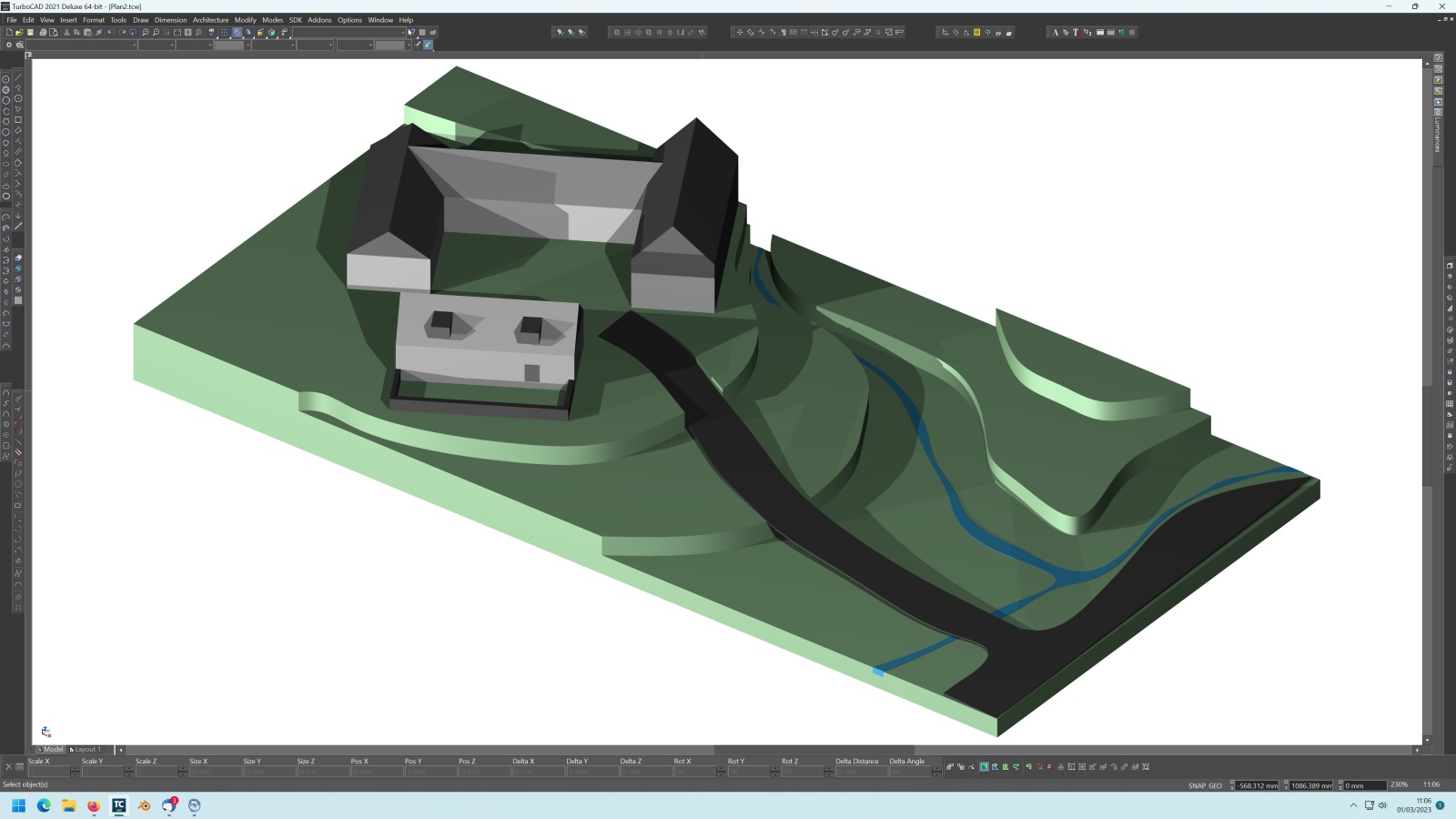Click the Model tab

(x=53, y=750)
